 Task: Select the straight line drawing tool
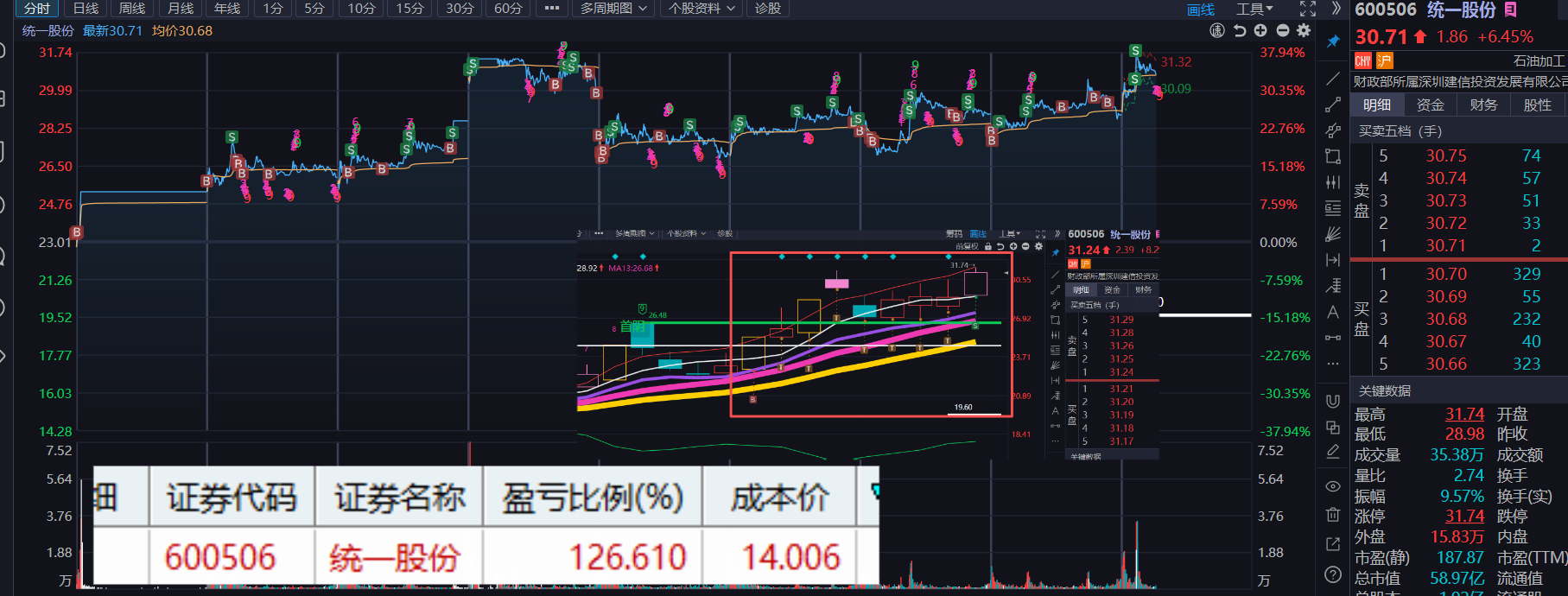point(1333,79)
